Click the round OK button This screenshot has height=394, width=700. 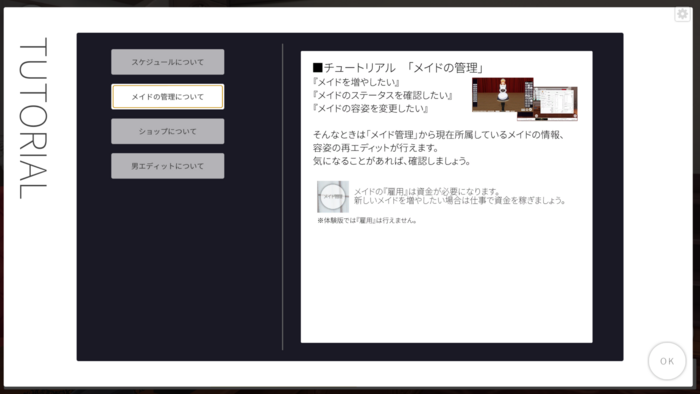coord(667,361)
